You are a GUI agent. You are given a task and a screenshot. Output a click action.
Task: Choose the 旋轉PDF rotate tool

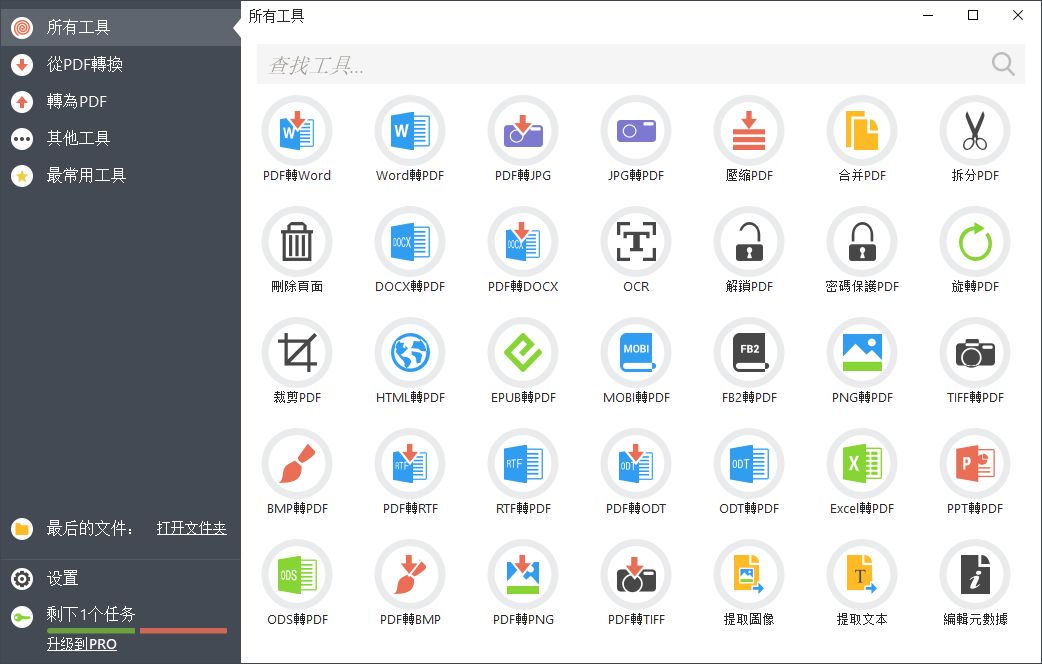click(974, 242)
